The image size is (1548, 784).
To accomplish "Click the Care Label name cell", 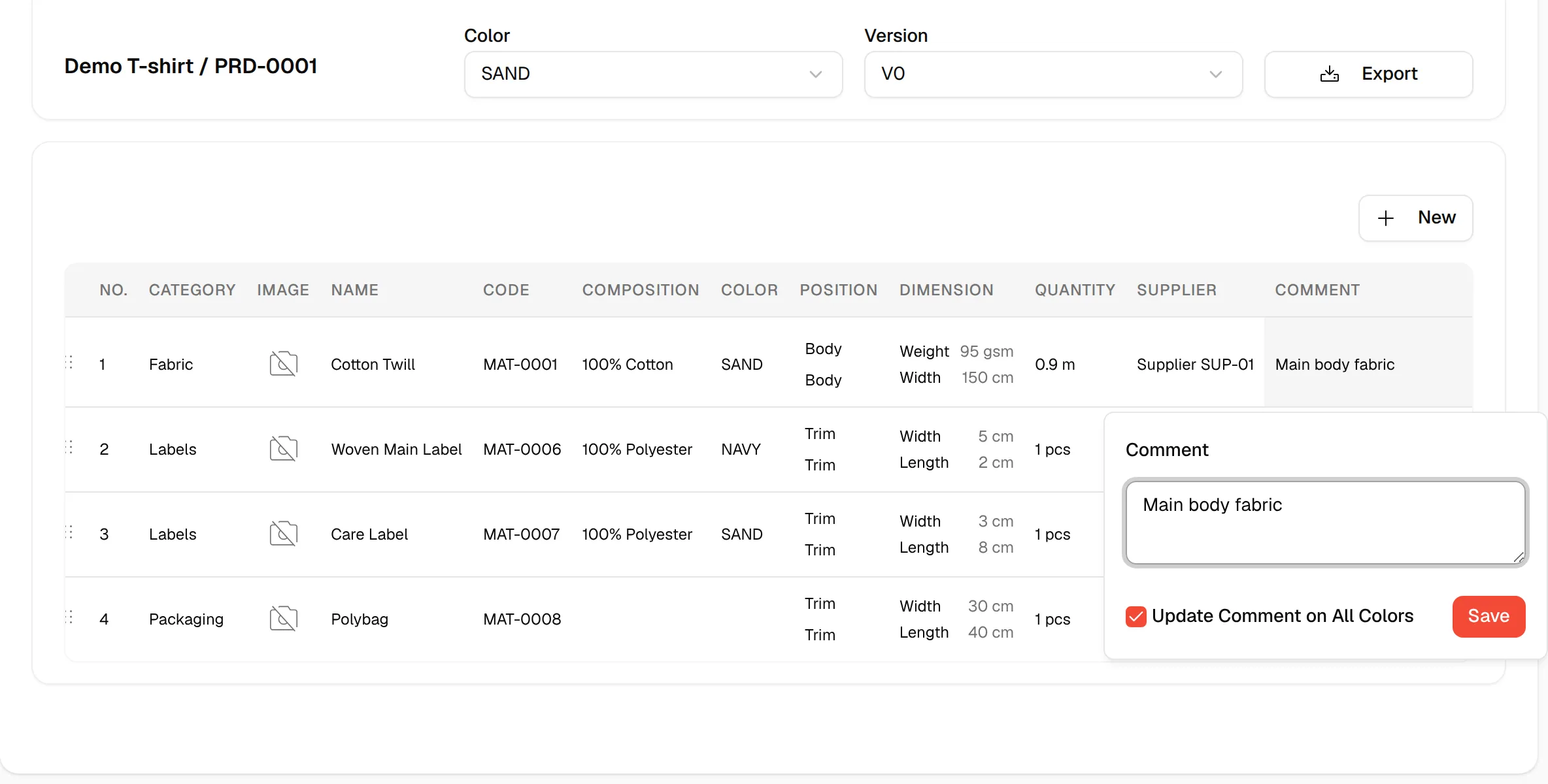I will [369, 534].
